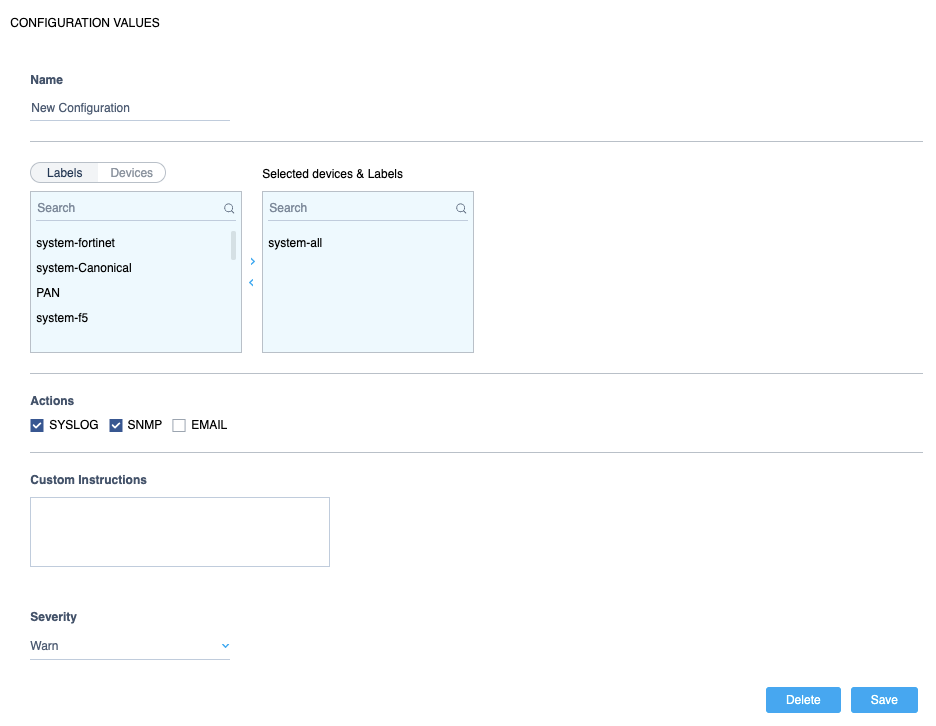Enable the EMAIL action checkbox
The height and width of the screenshot is (726, 936).
[179, 425]
